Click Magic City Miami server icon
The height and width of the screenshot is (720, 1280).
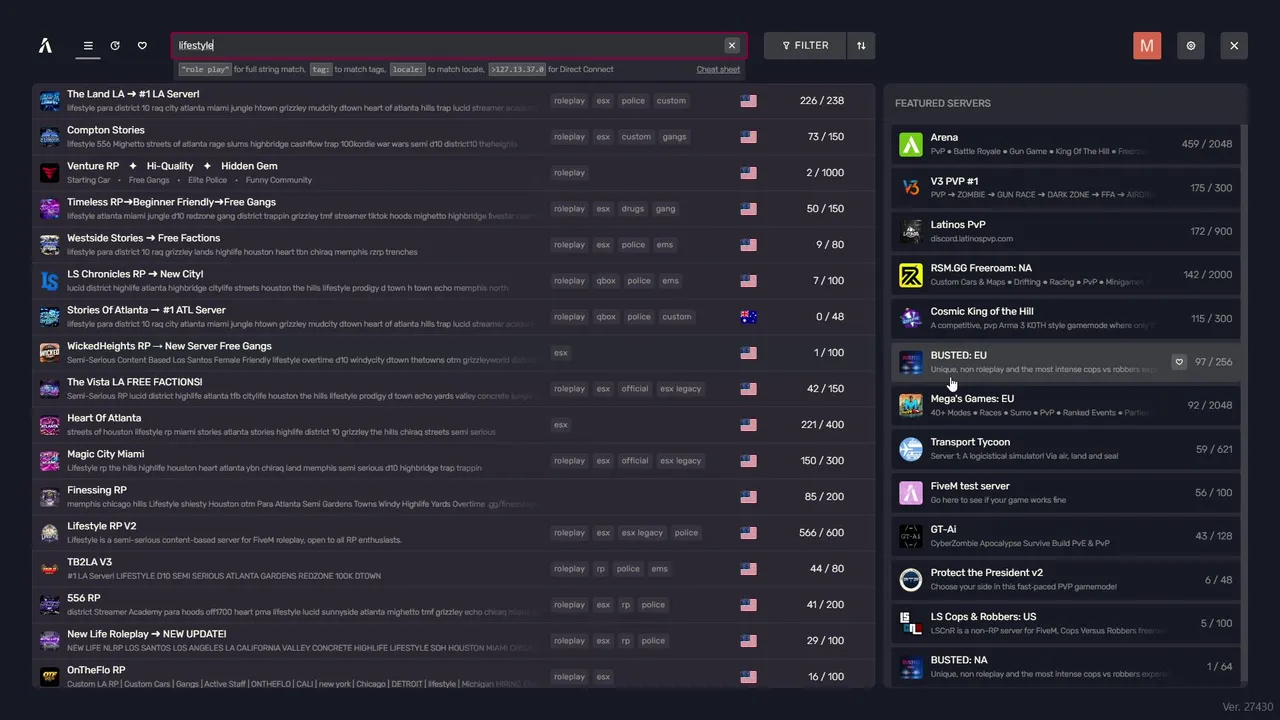tap(50, 460)
